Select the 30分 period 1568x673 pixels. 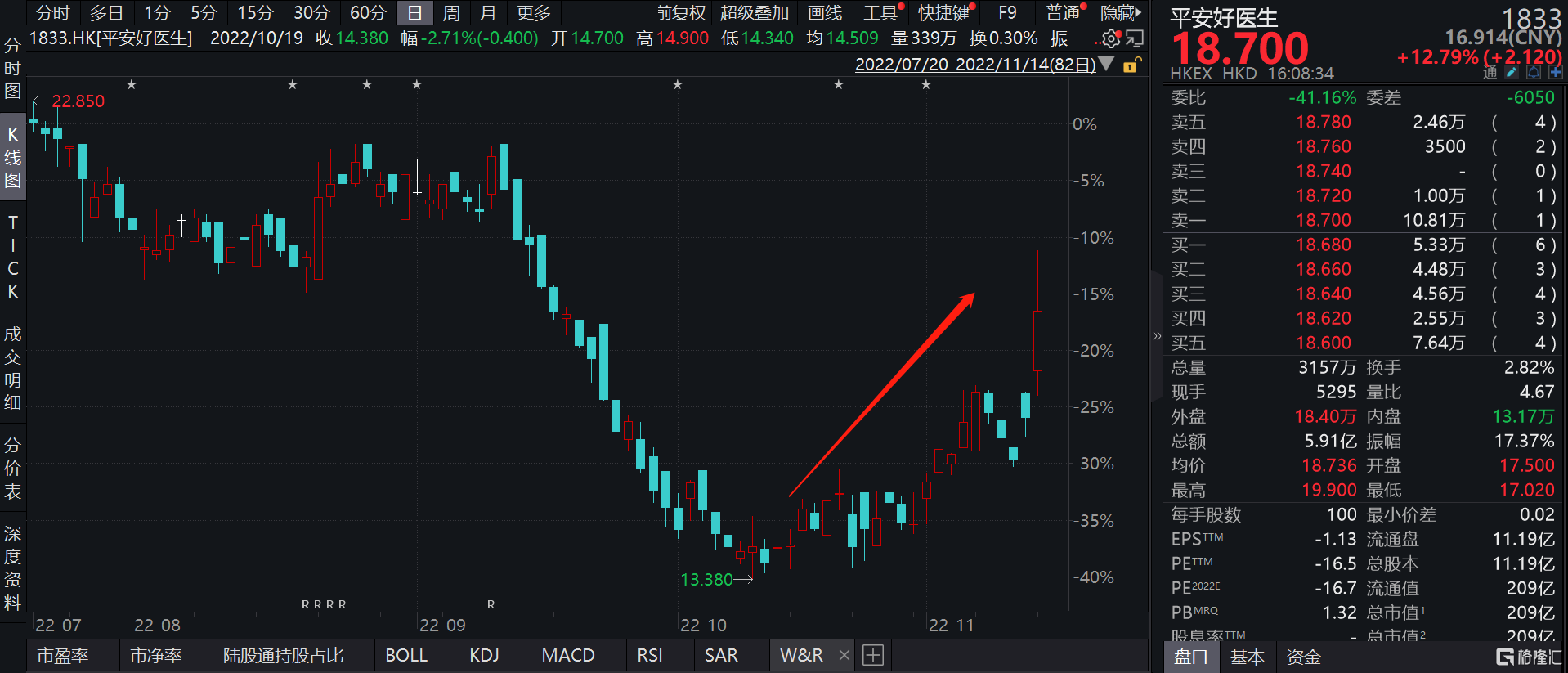pos(311,13)
